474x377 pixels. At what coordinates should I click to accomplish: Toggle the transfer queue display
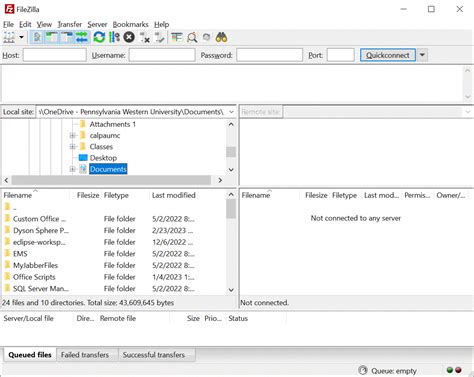click(x=82, y=37)
